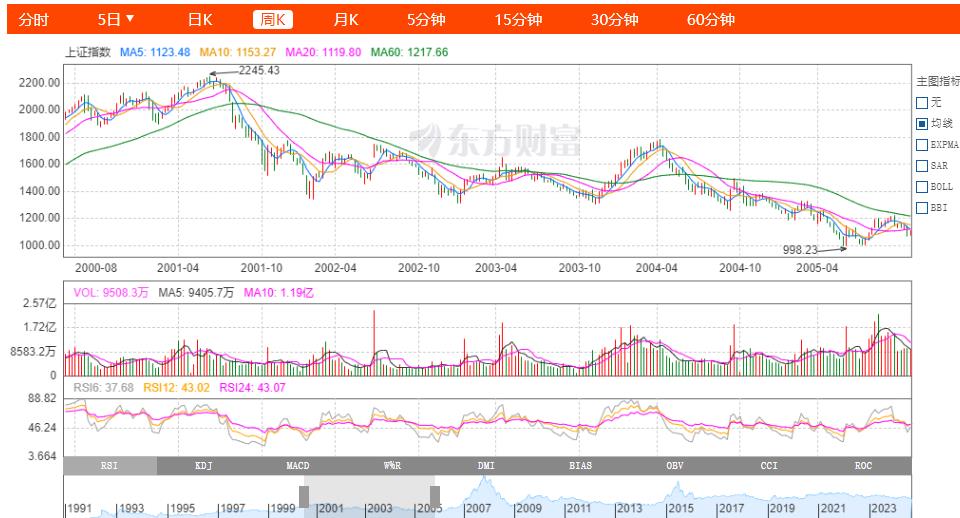Select the 60分钟 interval tab
The height and width of the screenshot is (518, 960).
(711, 20)
